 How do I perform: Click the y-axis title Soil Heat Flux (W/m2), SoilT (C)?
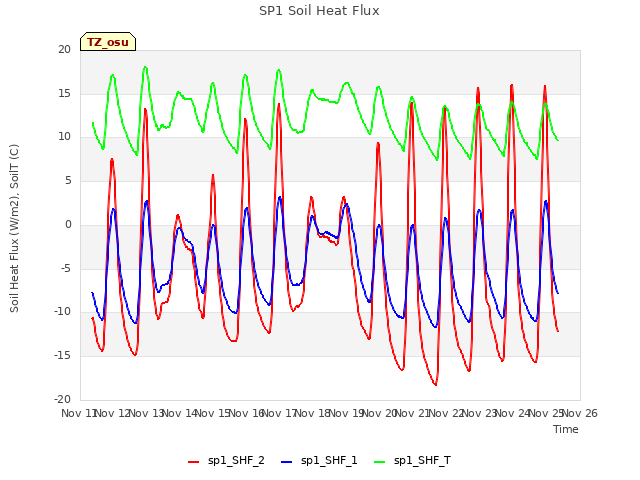14,228
